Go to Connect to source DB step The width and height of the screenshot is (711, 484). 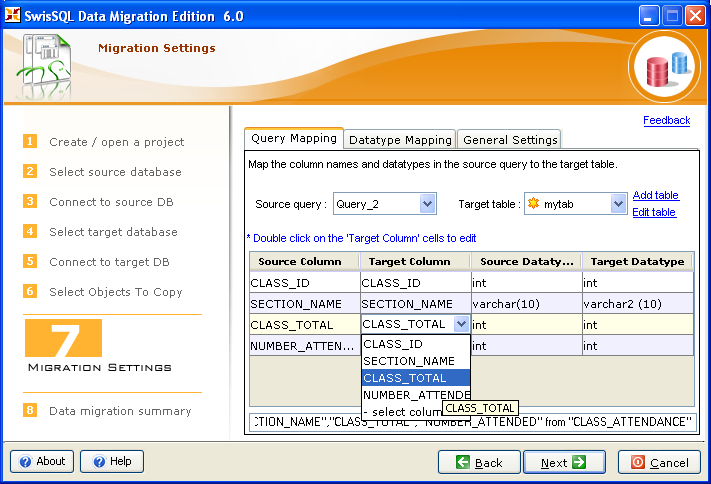tap(111, 202)
